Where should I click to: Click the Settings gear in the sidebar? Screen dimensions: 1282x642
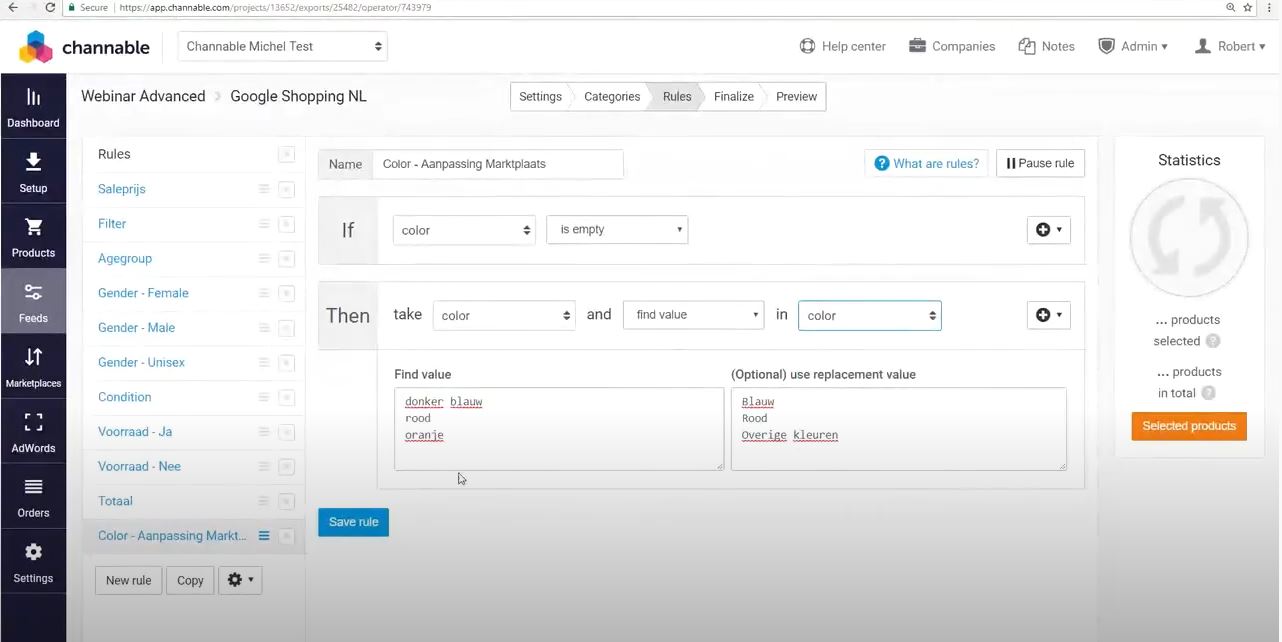(33, 562)
